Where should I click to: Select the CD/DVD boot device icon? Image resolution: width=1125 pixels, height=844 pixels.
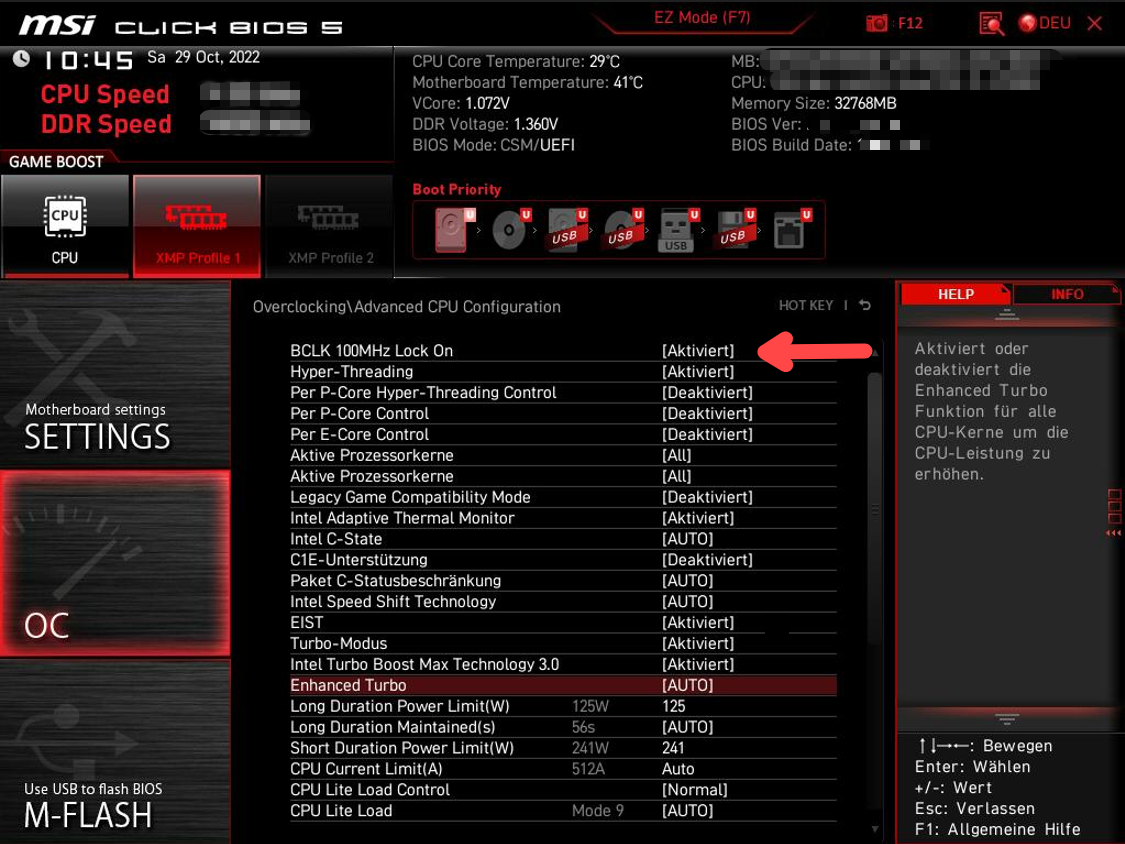510,230
